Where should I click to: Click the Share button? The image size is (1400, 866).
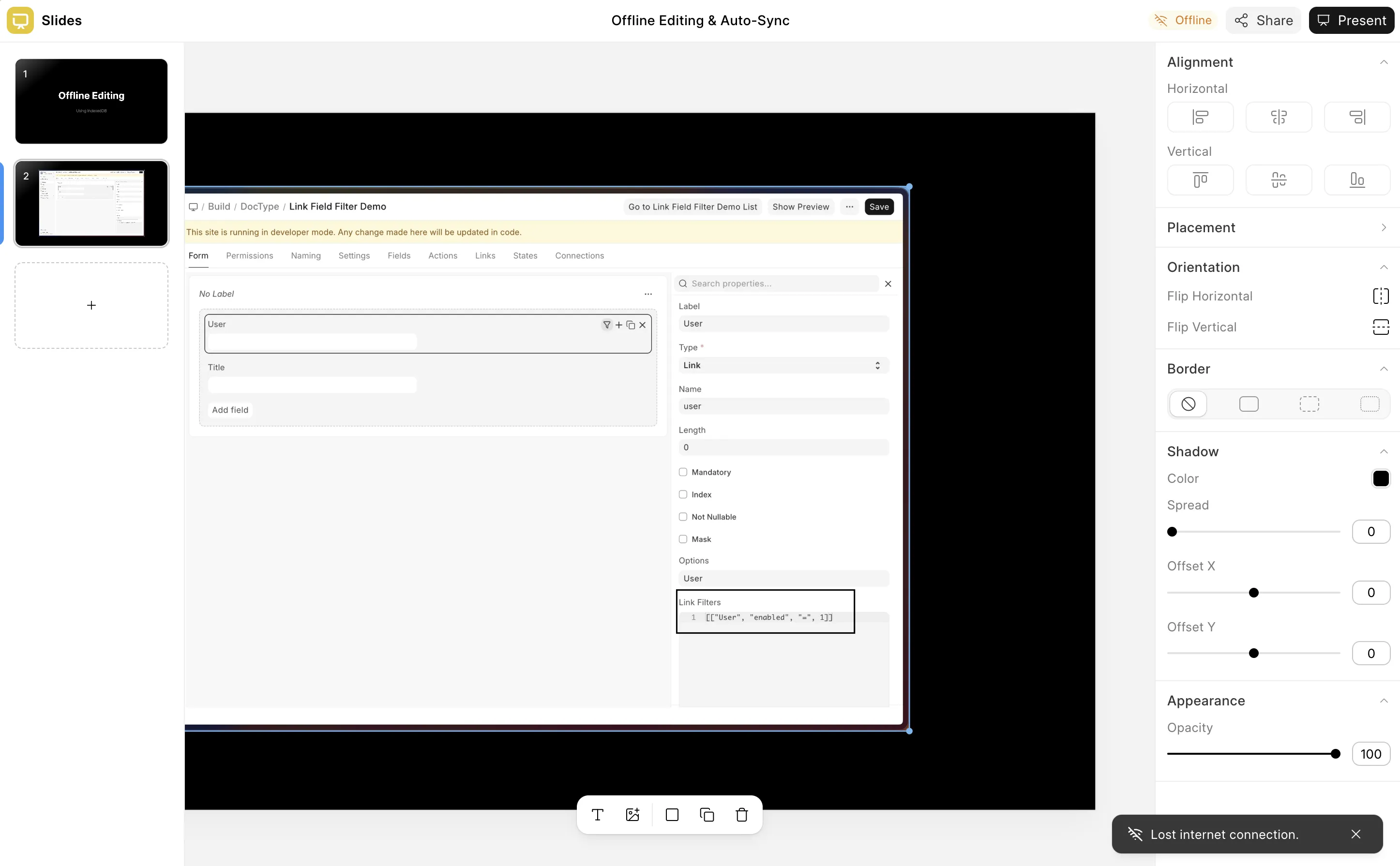click(x=1263, y=21)
